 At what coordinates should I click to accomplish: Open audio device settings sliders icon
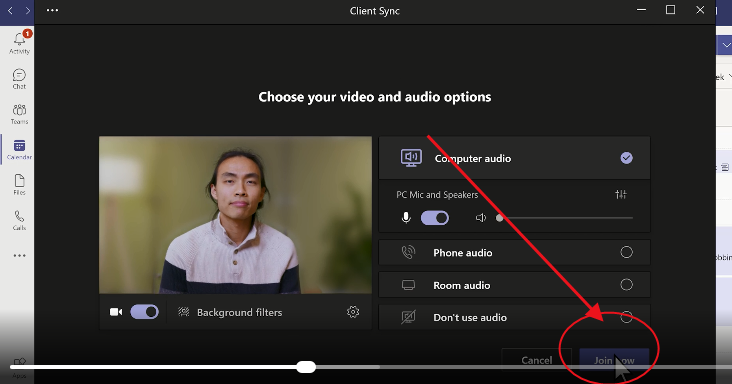pos(620,194)
